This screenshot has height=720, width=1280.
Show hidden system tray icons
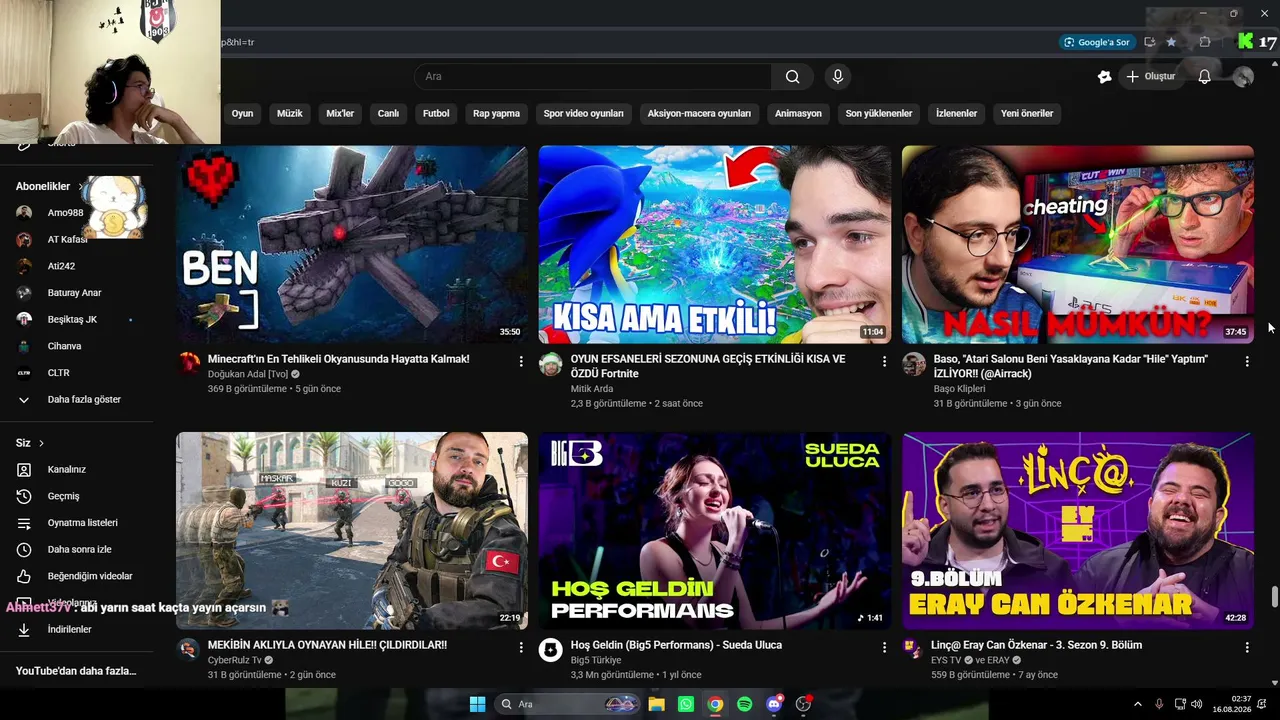pyautogui.click(x=1137, y=704)
